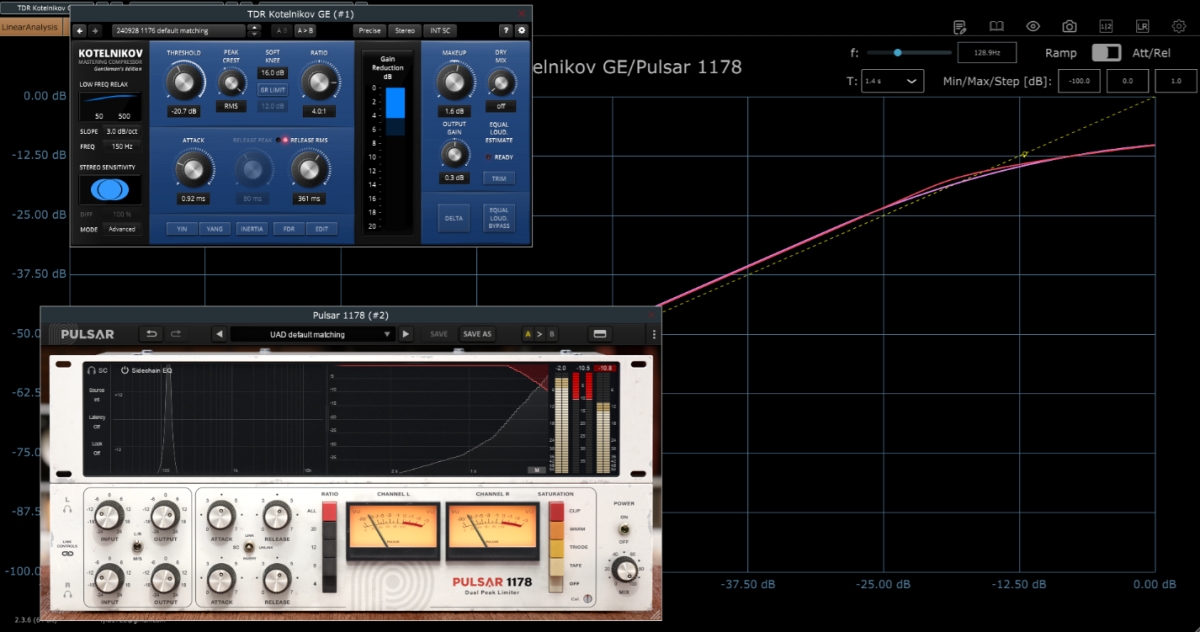Open the manual book icon

pyautogui.click(x=996, y=26)
